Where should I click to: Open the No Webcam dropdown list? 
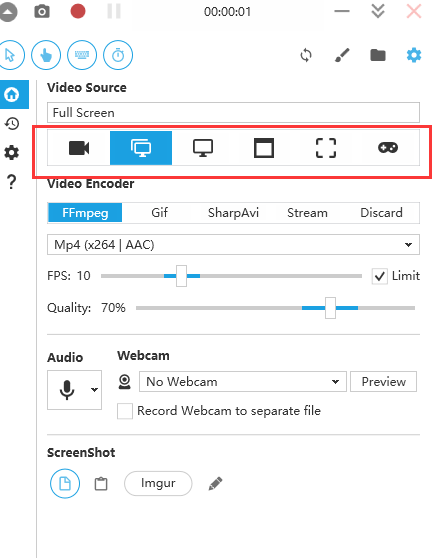click(243, 382)
